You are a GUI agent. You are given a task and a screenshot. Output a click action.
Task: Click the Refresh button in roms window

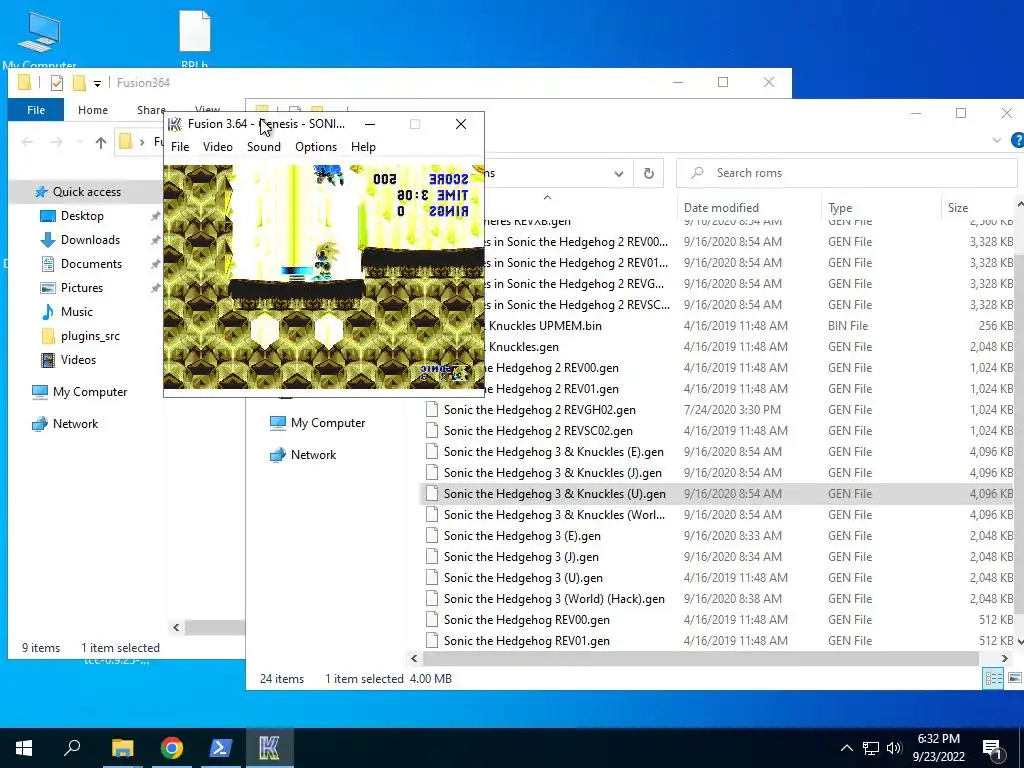tap(648, 174)
